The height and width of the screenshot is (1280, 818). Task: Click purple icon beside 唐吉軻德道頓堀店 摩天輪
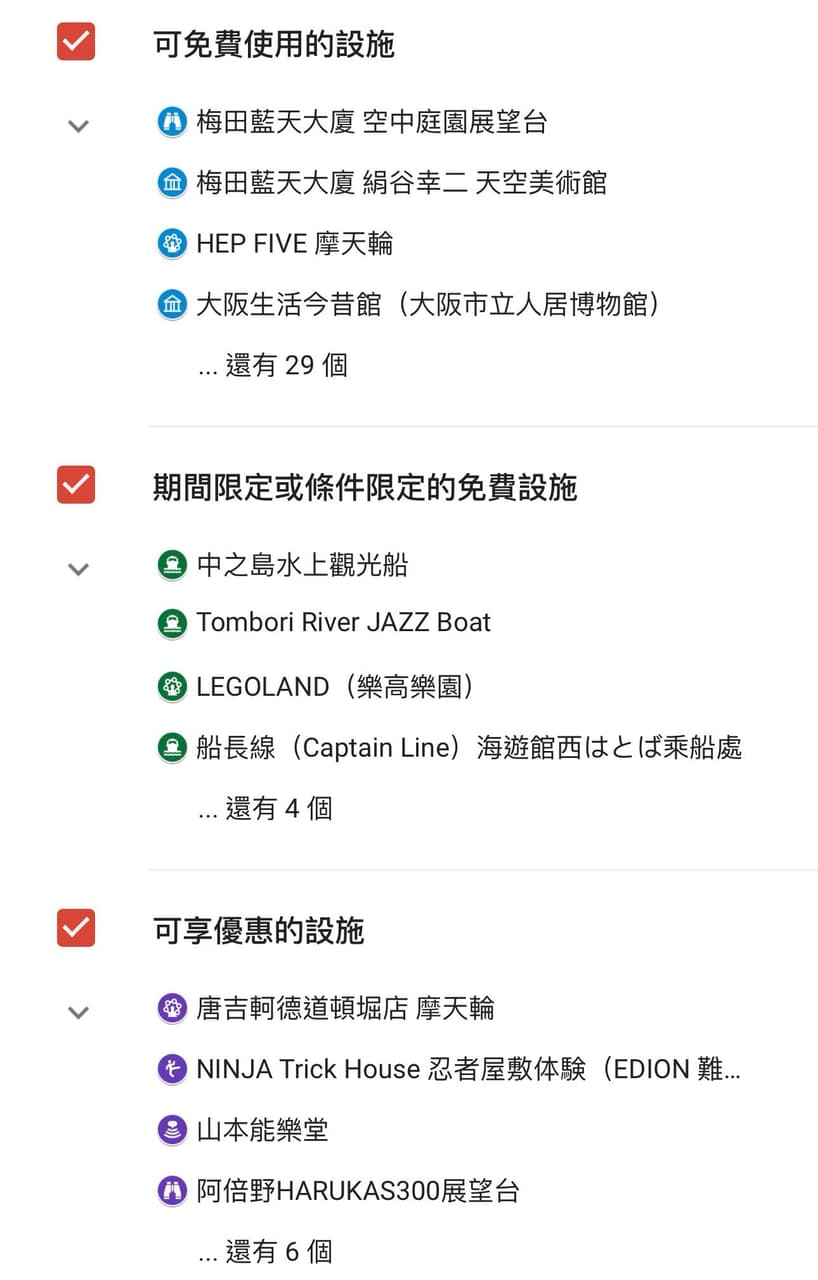tap(173, 1008)
